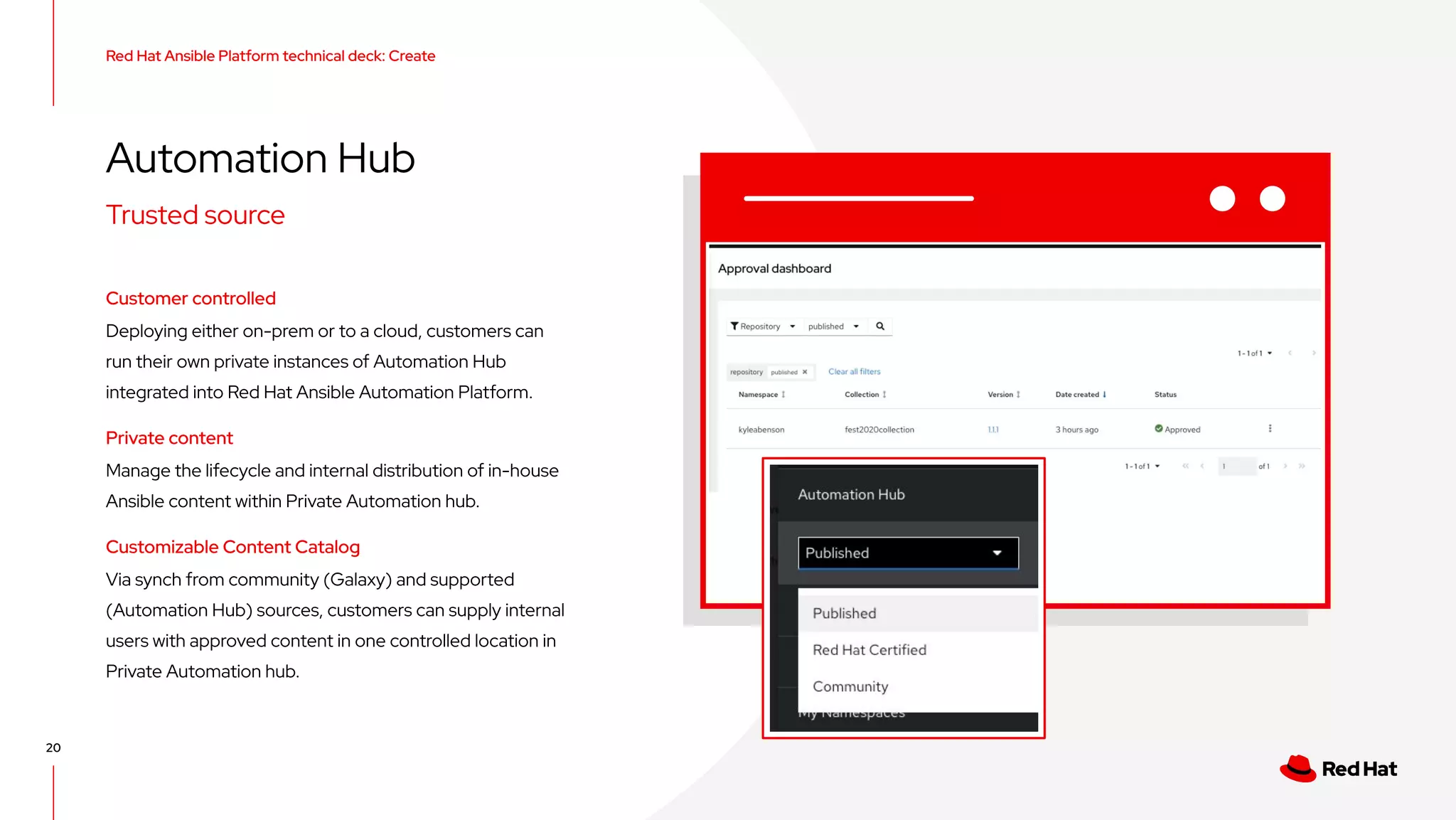Click the Repository filter funnel icon

[x=734, y=326]
